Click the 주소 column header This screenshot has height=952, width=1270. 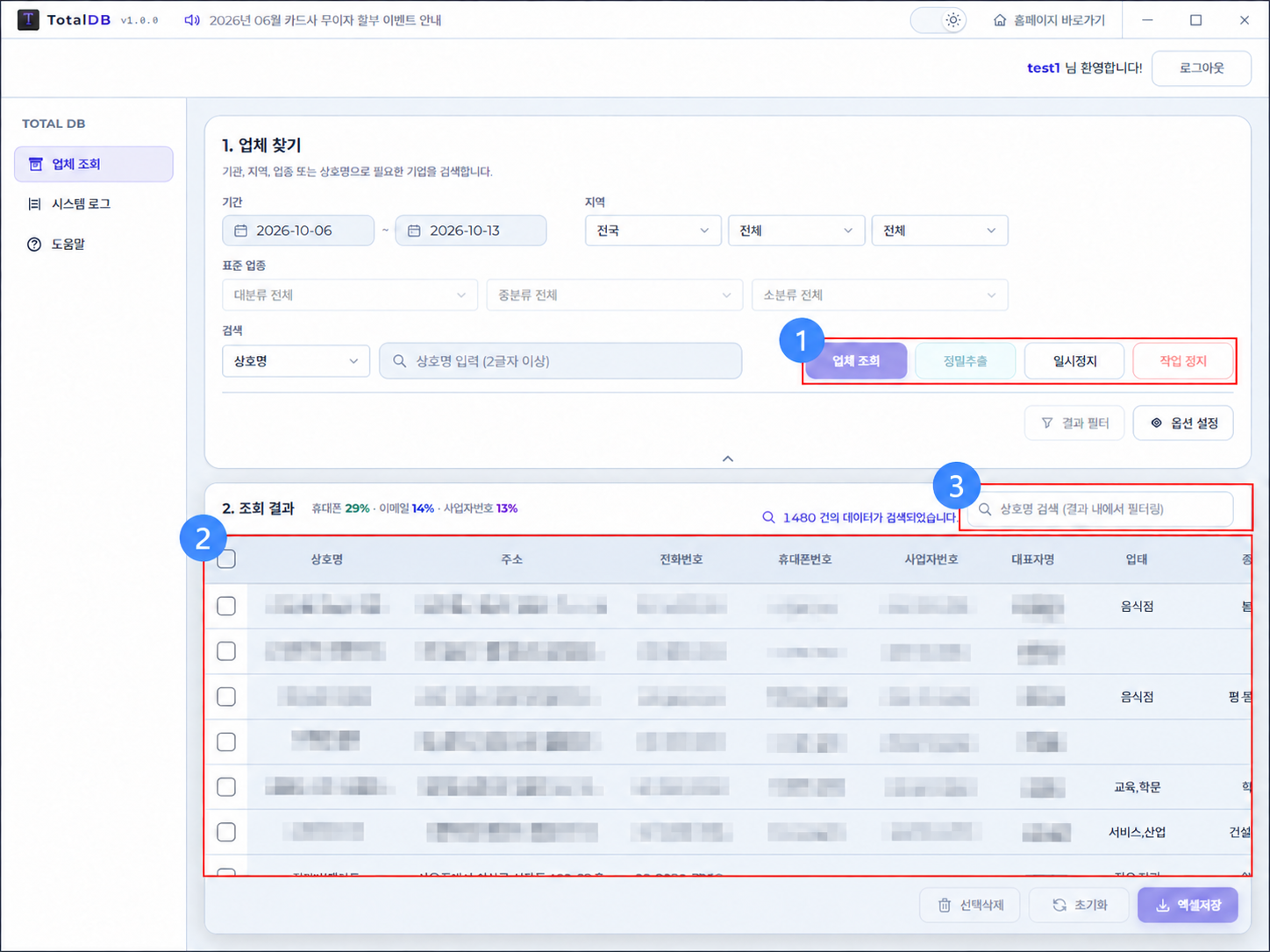point(511,559)
